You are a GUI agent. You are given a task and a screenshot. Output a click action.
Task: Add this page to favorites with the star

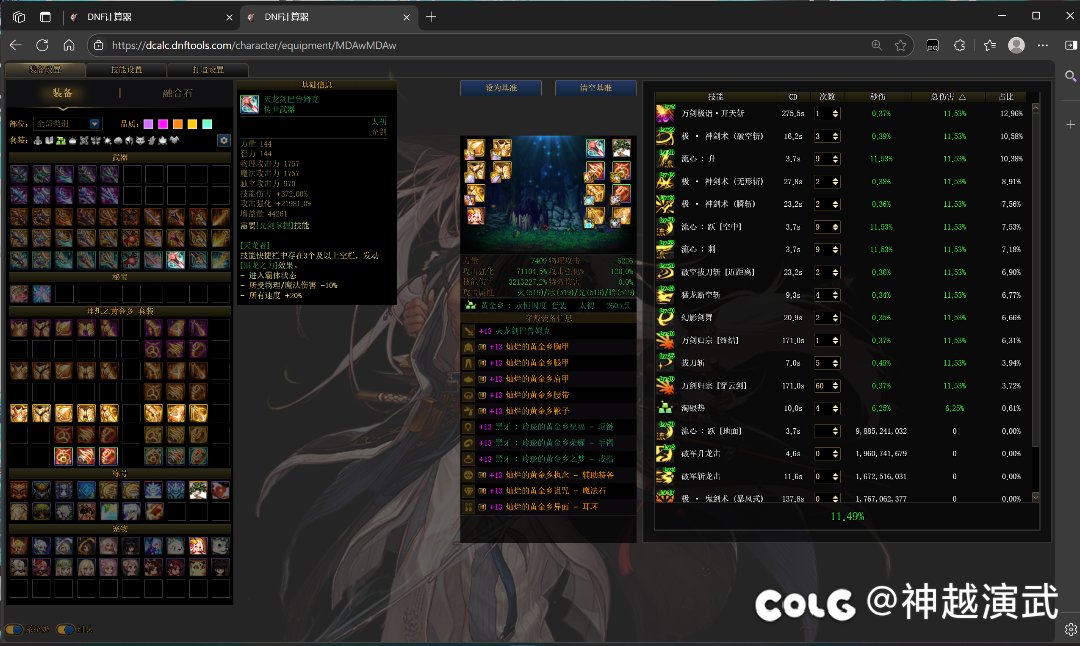900,45
